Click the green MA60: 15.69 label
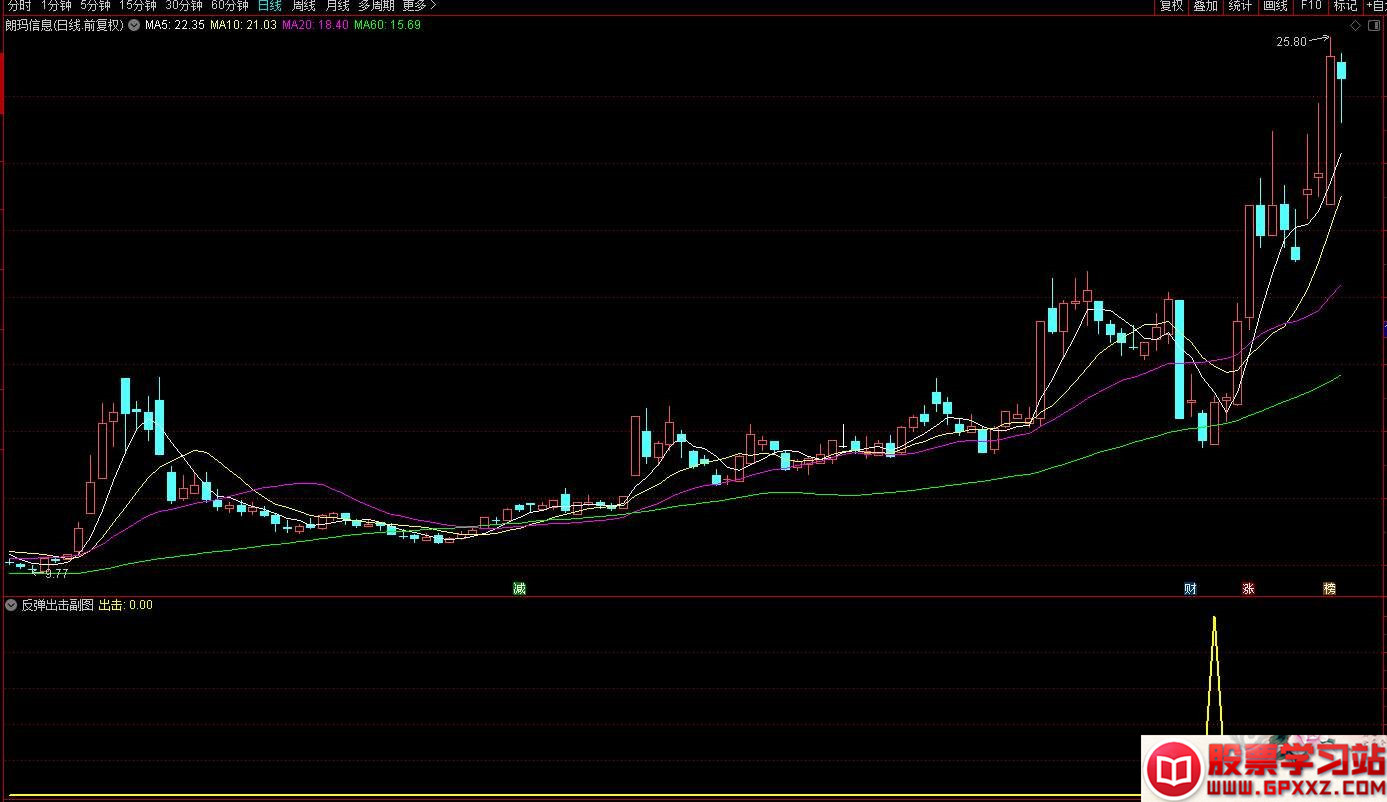1387x802 pixels. coord(387,25)
